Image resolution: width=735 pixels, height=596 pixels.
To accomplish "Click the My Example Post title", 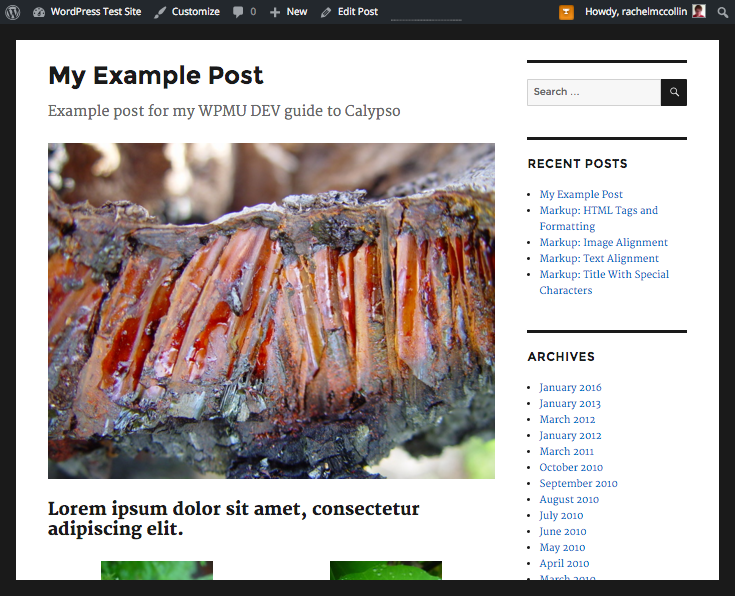I will point(156,75).
